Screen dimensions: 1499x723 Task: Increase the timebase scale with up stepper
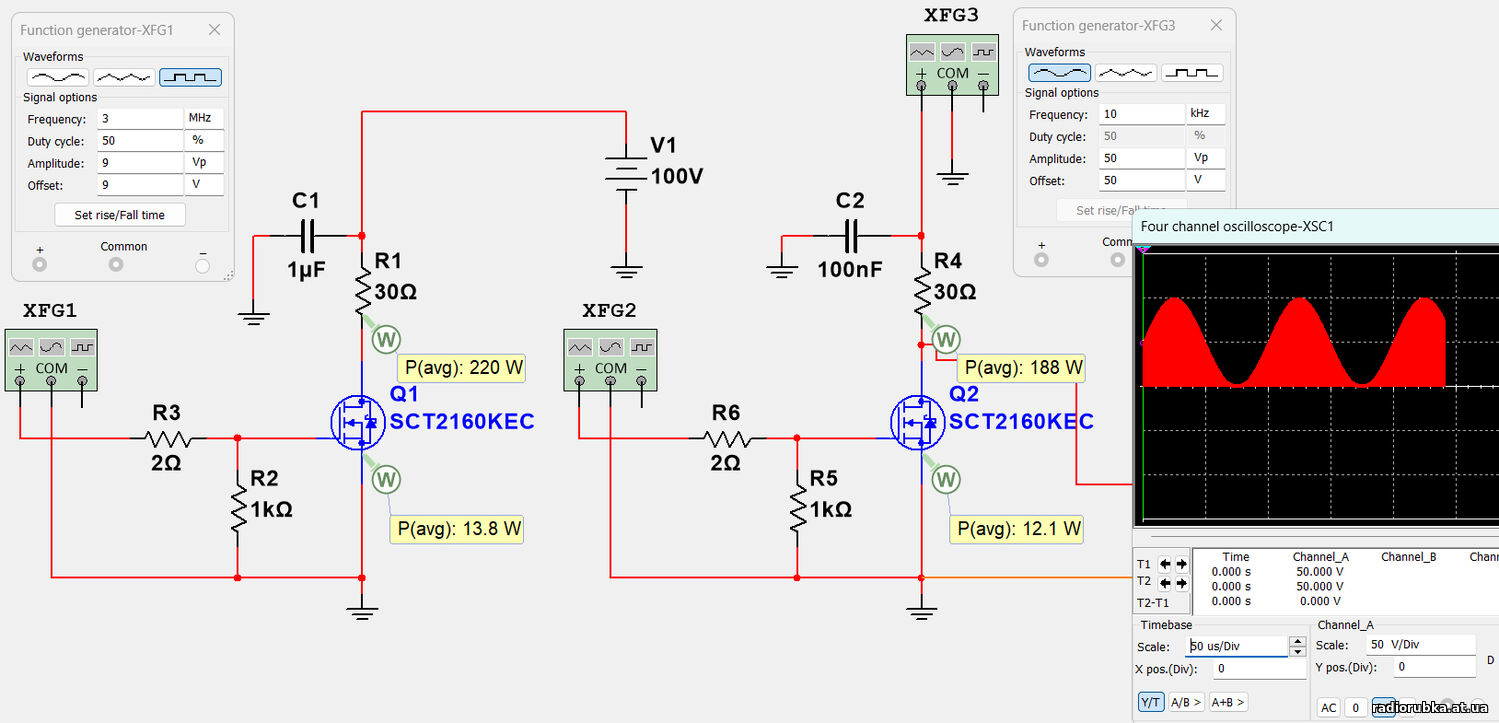(x=1298, y=641)
